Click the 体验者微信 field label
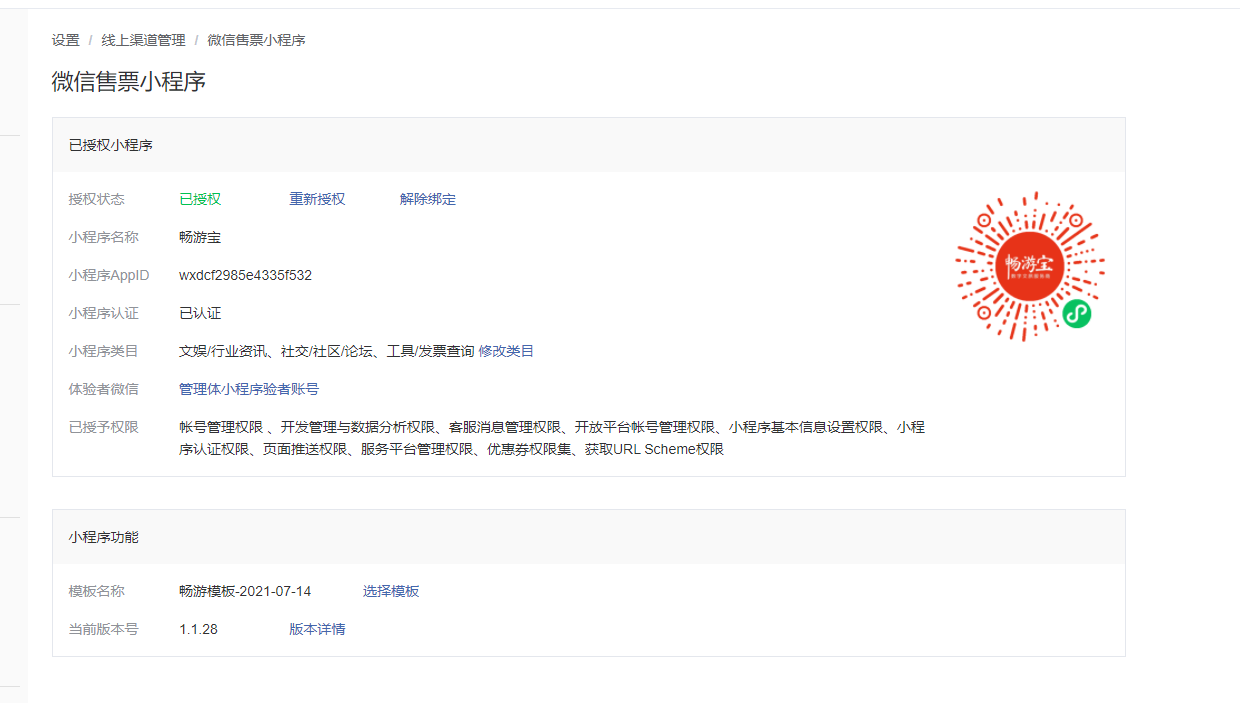 104,389
